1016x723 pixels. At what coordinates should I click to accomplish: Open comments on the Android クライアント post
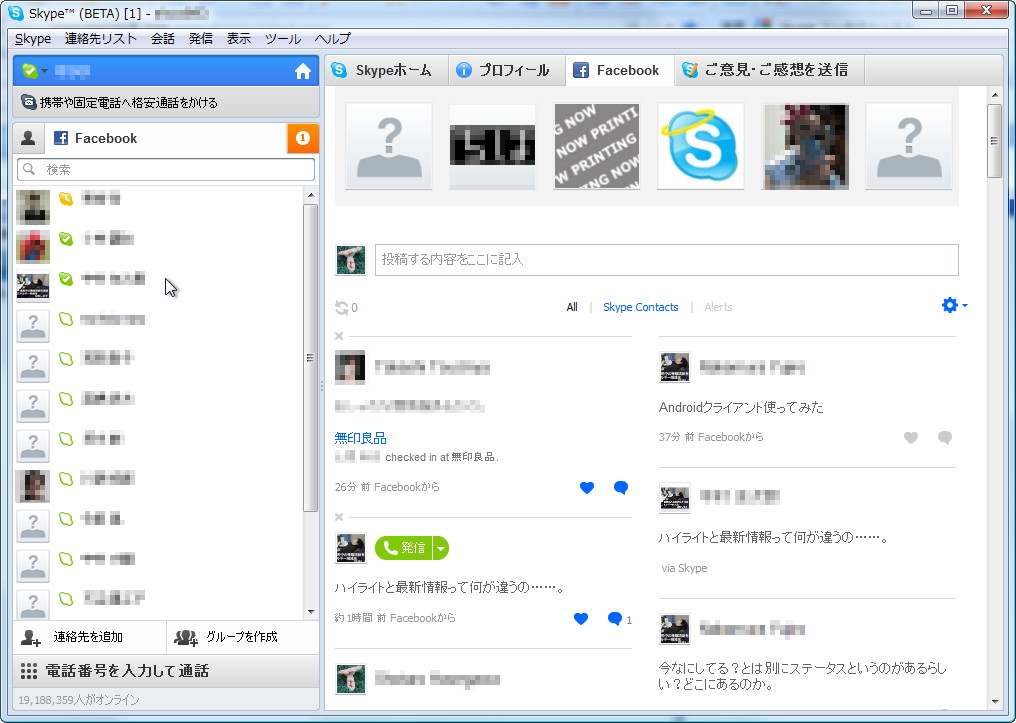[x=944, y=438]
